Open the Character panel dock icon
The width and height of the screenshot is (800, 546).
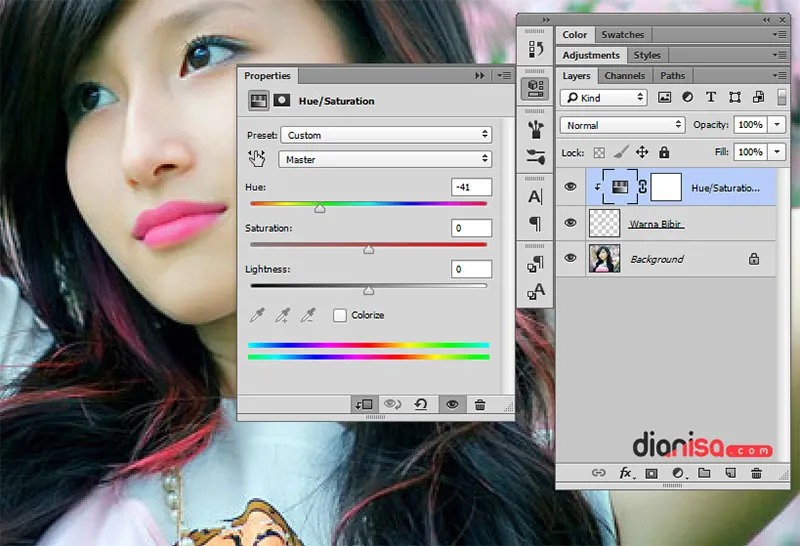coord(535,196)
